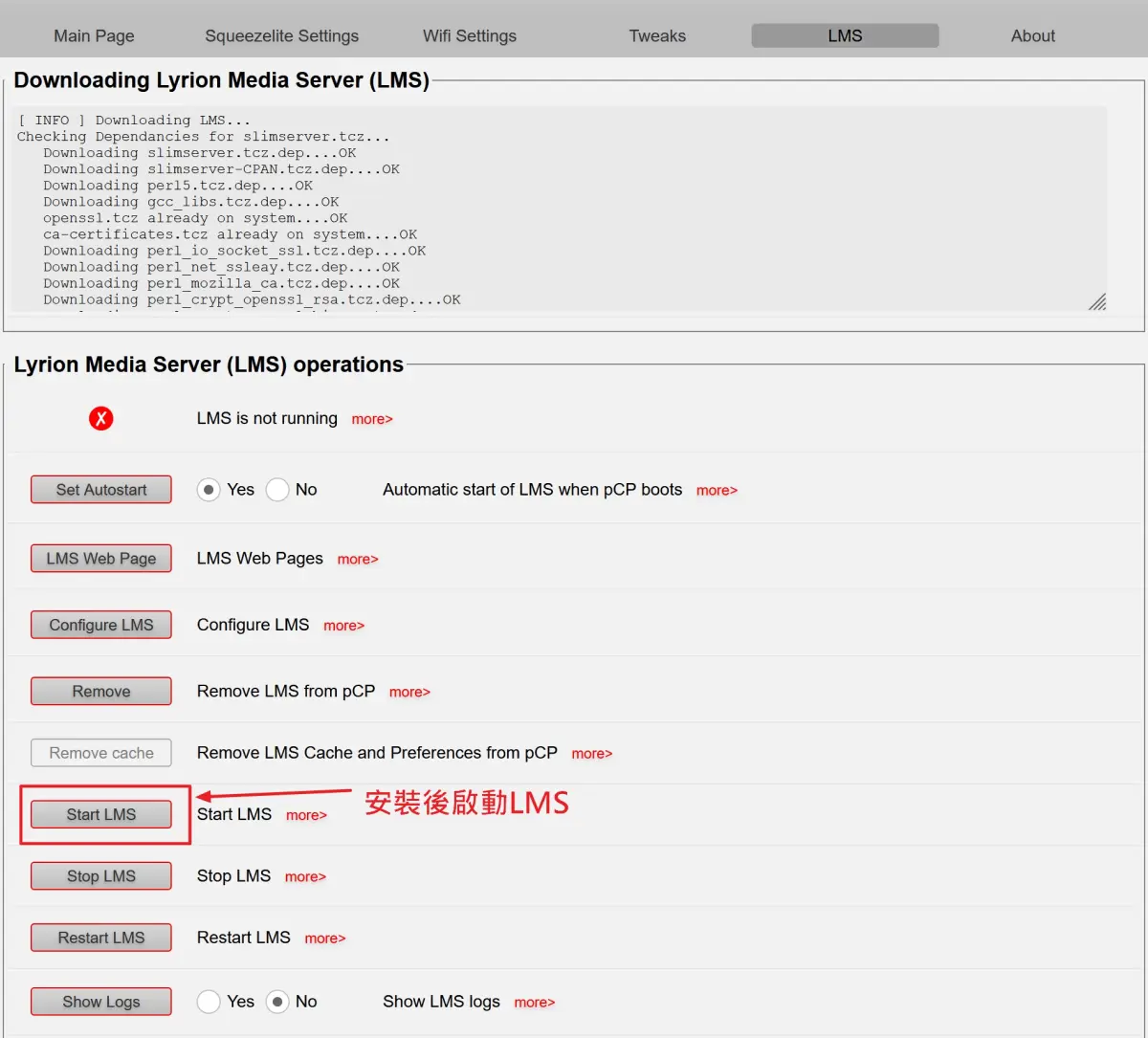This screenshot has width=1148, height=1038.
Task: Select Yes for LMS autostart
Action: pos(209,490)
